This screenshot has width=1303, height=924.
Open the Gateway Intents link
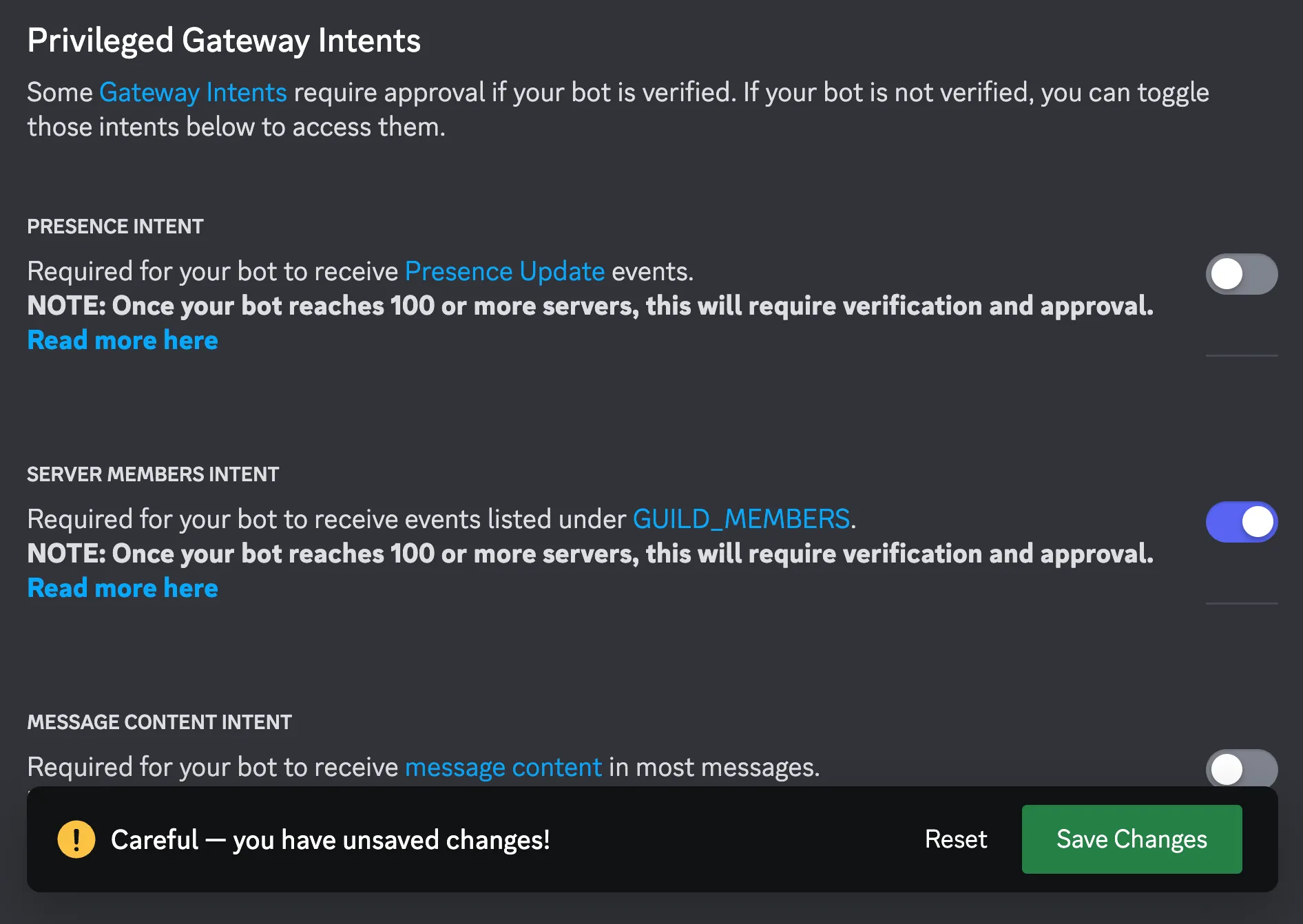[x=193, y=92]
